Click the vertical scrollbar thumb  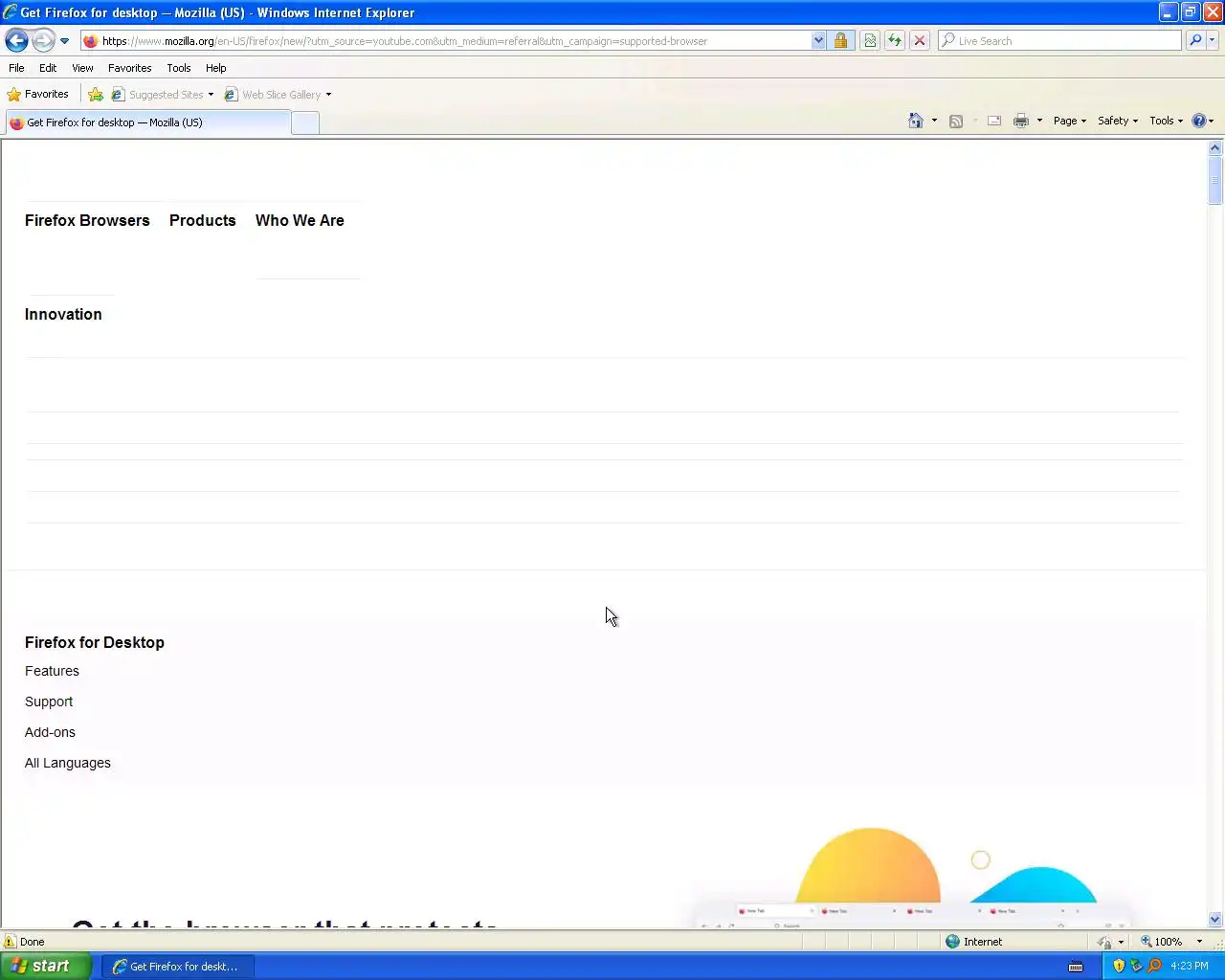[1214, 180]
